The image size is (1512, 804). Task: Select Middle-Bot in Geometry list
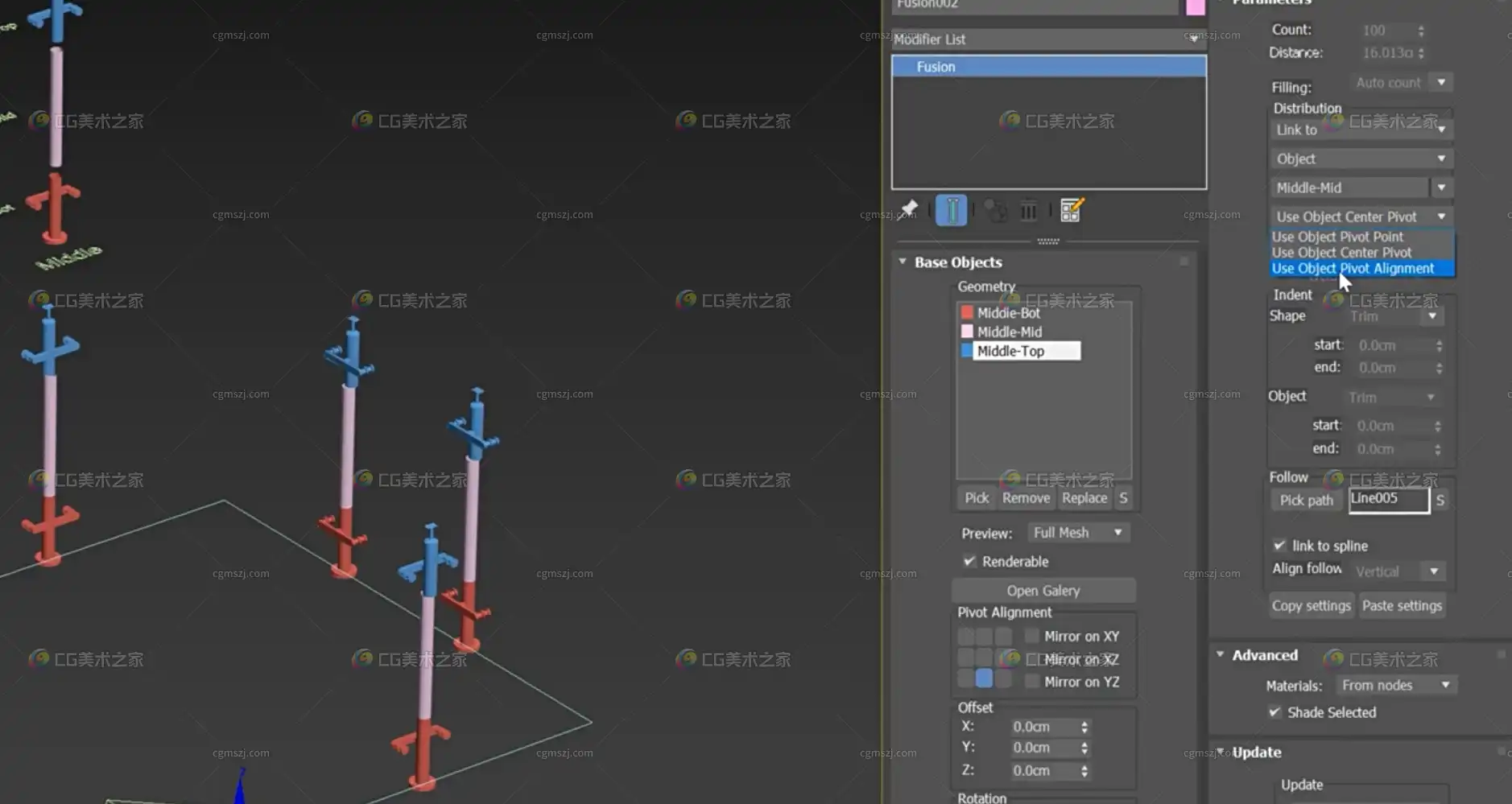click(1008, 313)
